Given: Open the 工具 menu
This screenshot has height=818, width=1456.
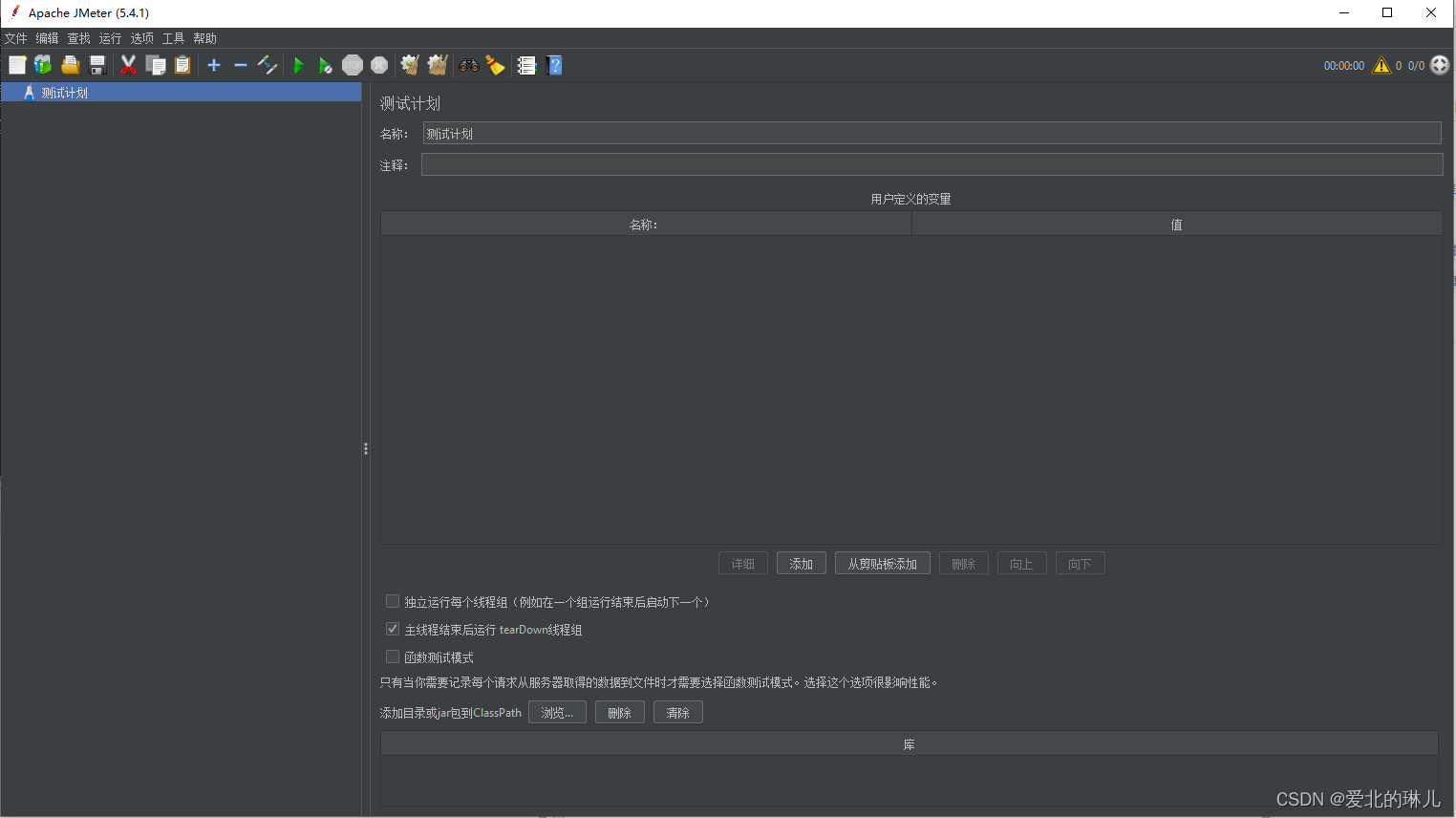Looking at the screenshot, I should (174, 38).
